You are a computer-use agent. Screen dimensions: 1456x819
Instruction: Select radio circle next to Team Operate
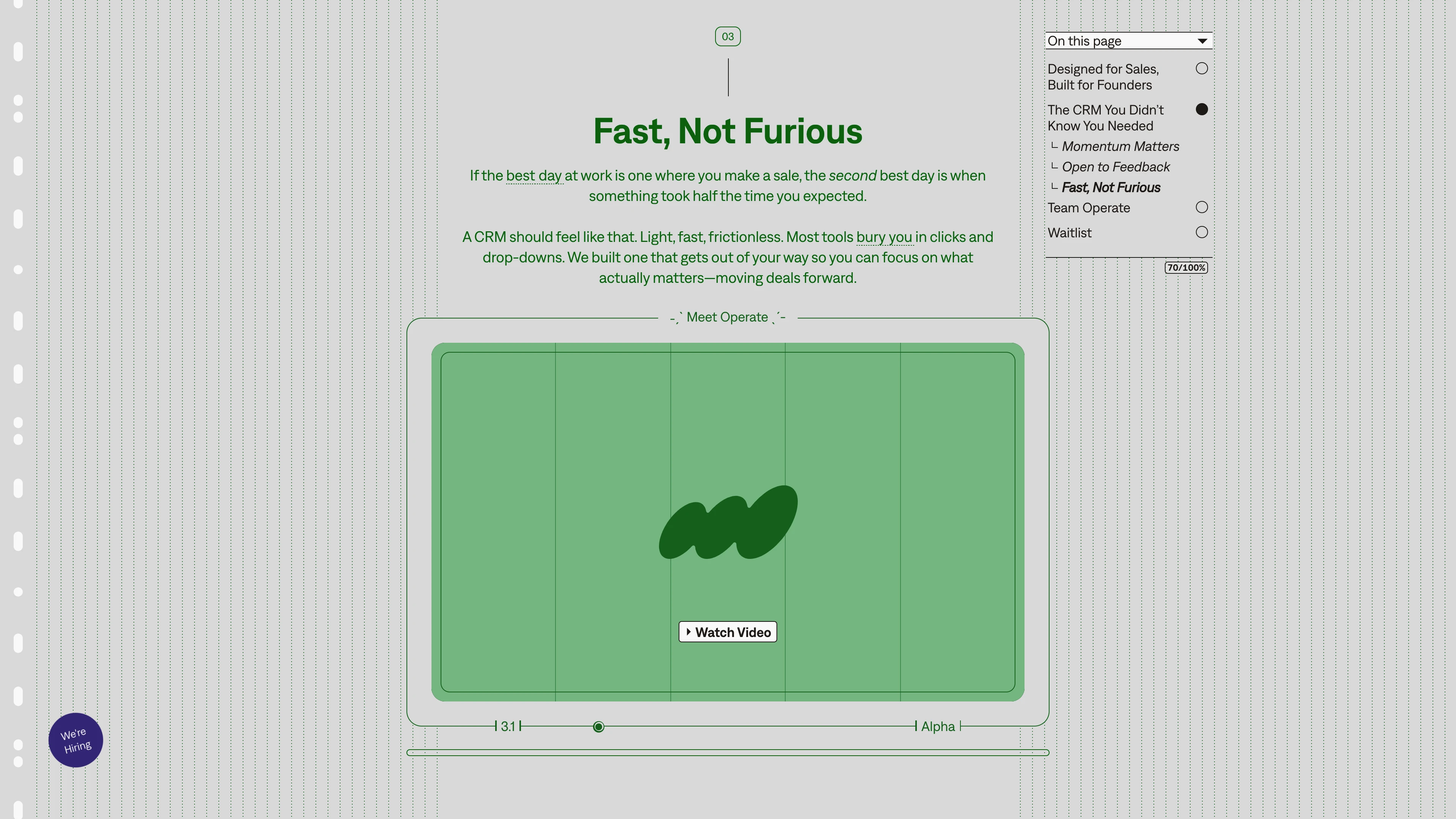1202,207
